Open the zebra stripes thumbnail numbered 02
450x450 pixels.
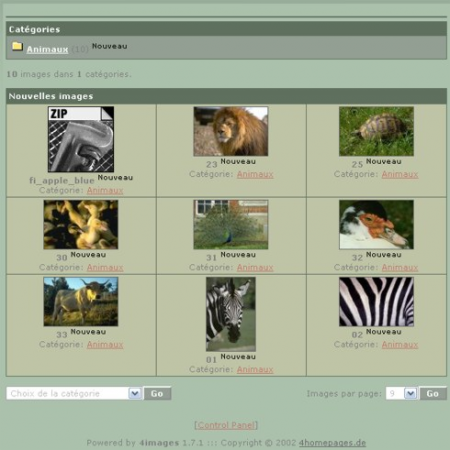click(x=376, y=302)
